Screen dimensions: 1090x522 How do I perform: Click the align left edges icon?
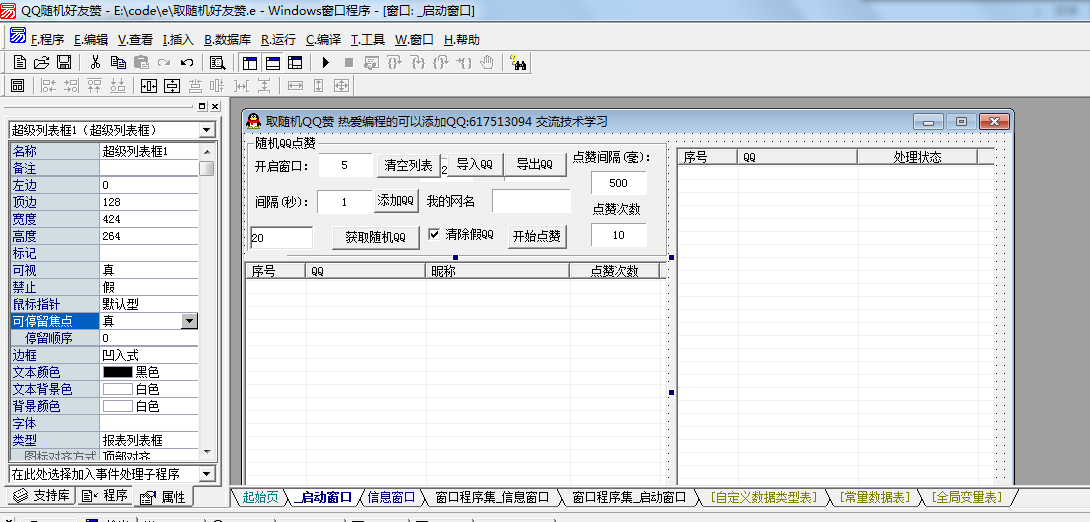point(49,85)
